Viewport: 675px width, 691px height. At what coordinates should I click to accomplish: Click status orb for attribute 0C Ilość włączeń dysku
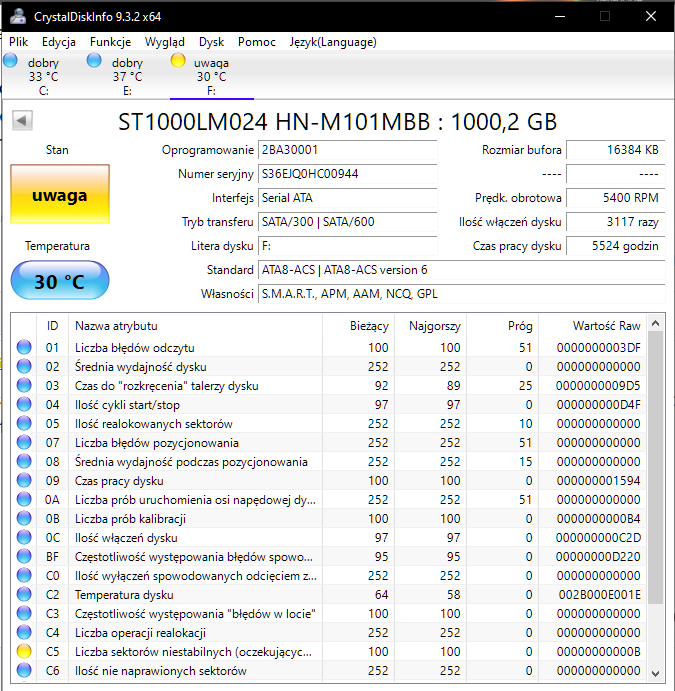click(24, 537)
